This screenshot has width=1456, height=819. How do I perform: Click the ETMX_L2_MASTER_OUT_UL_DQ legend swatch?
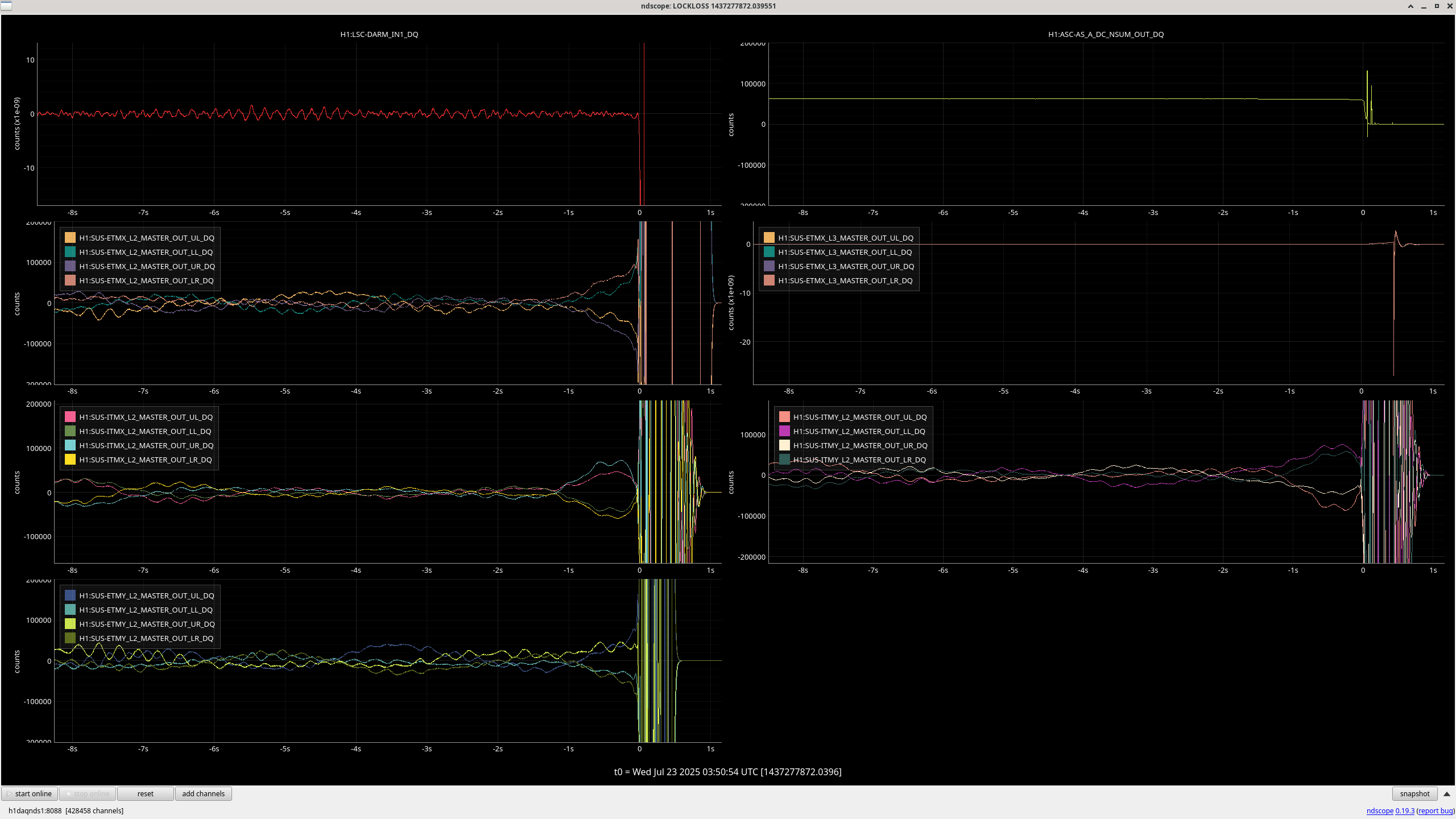(70, 238)
